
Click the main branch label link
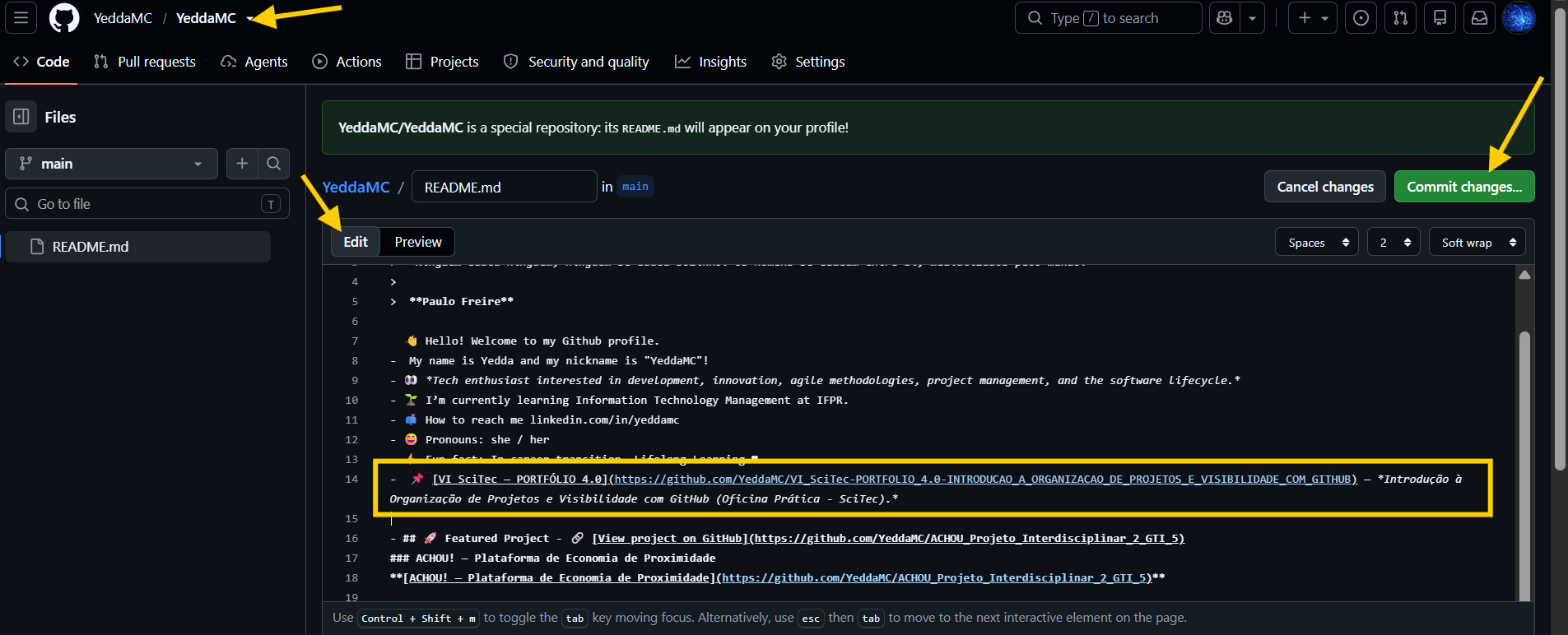pos(635,187)
